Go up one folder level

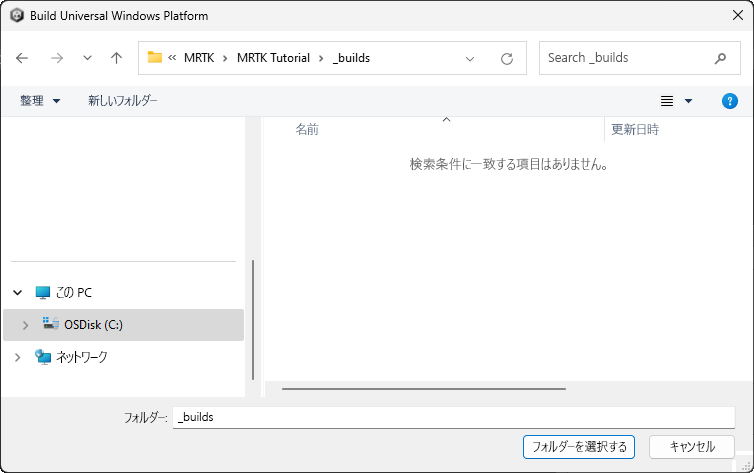click(x=116, y=58)
